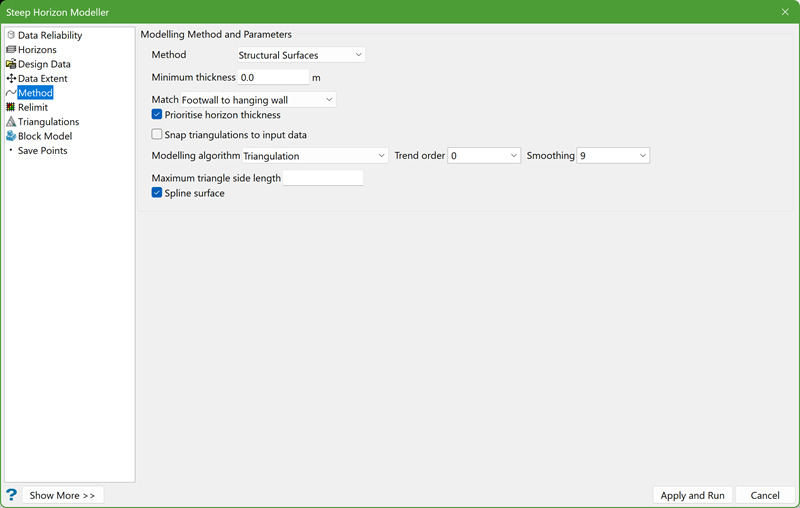
Task: Open the Horizons page
Action: pyautogui.click(x=37, y=49)
